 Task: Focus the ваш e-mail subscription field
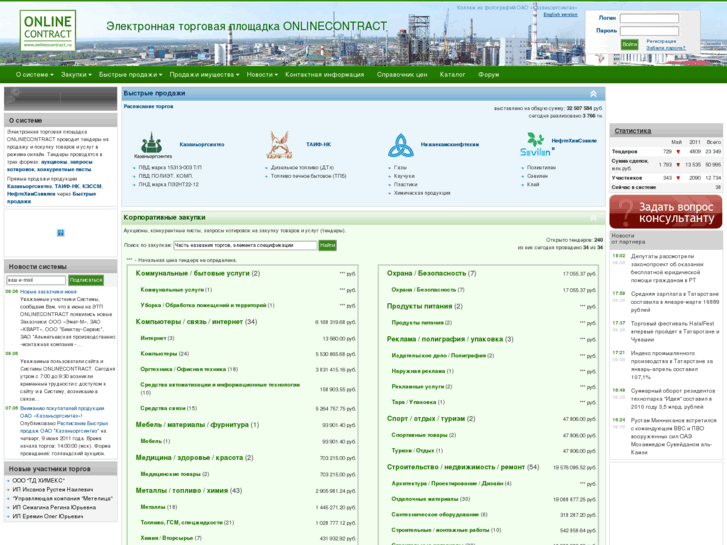[36, 280]
